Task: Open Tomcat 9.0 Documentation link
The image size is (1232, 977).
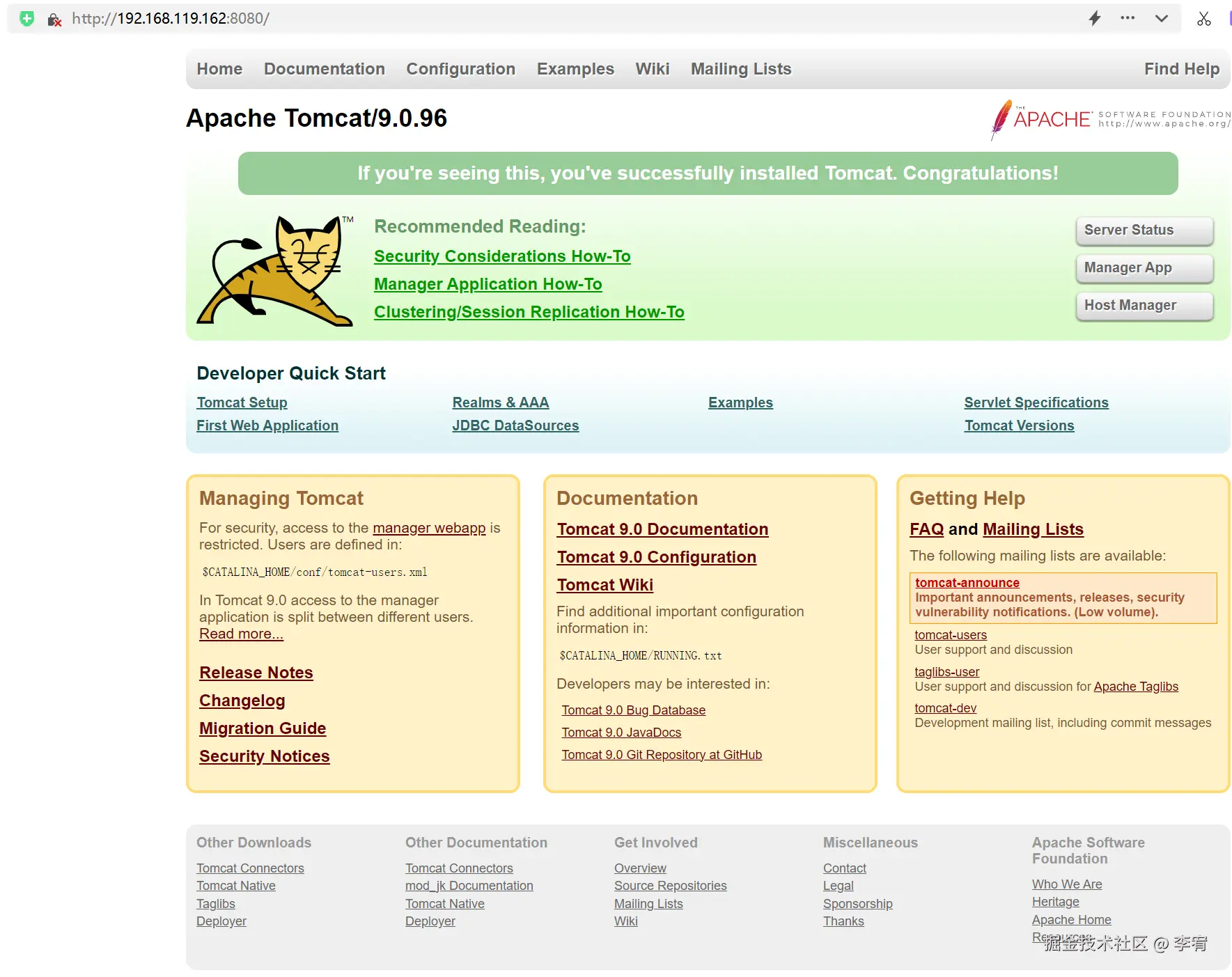Action: tap(662, 529)
